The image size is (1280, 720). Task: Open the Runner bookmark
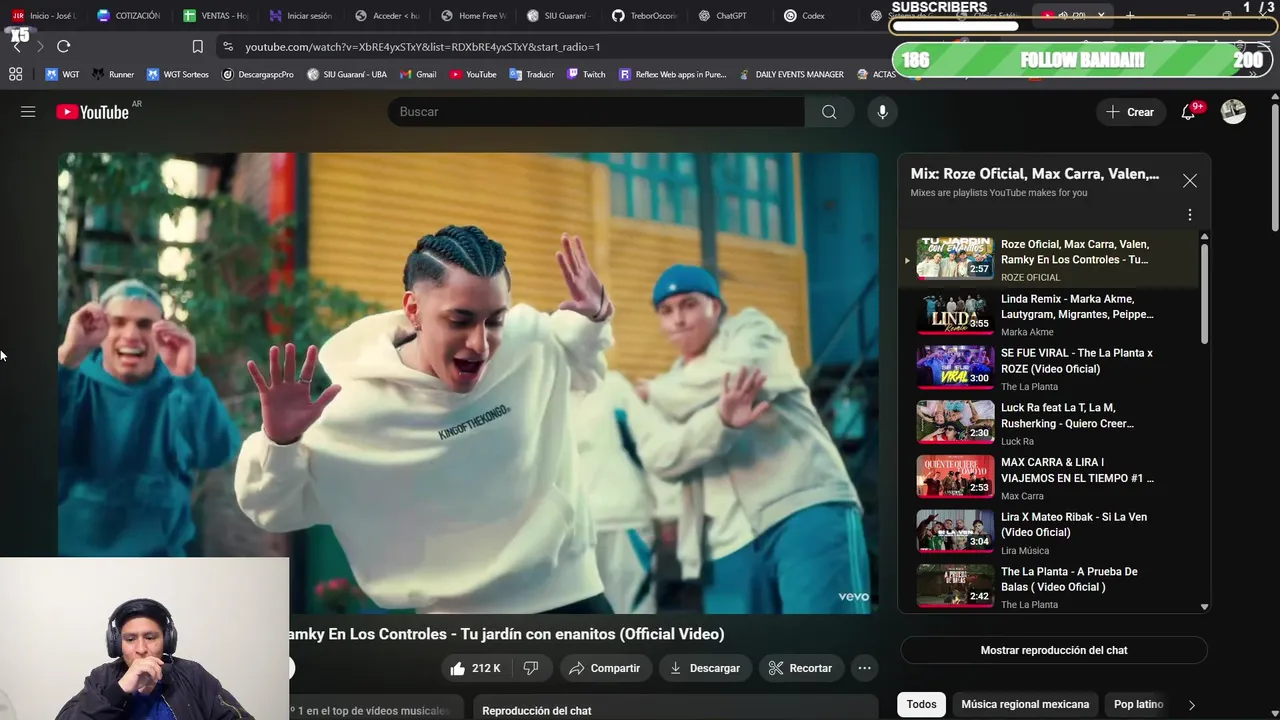tap(112, 74)
